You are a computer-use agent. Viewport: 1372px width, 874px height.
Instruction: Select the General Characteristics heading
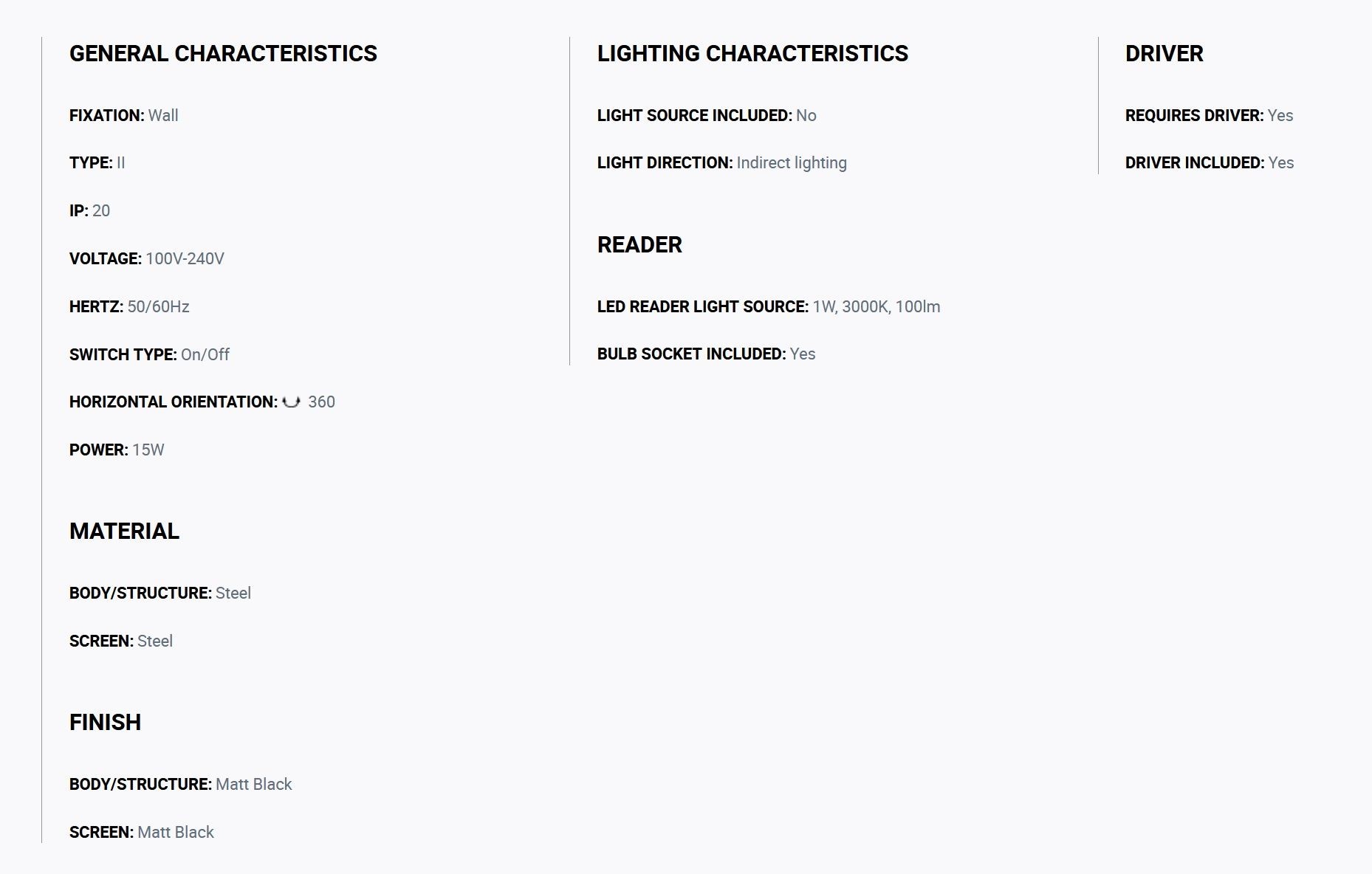[223, 53]
